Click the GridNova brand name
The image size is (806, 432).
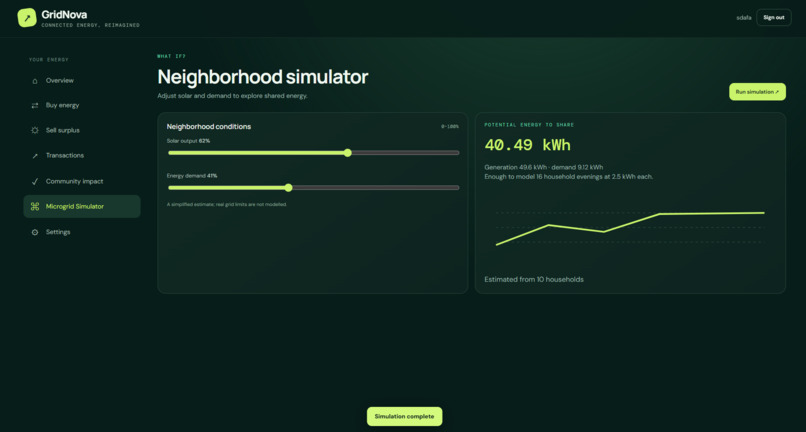(x=64, y=15)
